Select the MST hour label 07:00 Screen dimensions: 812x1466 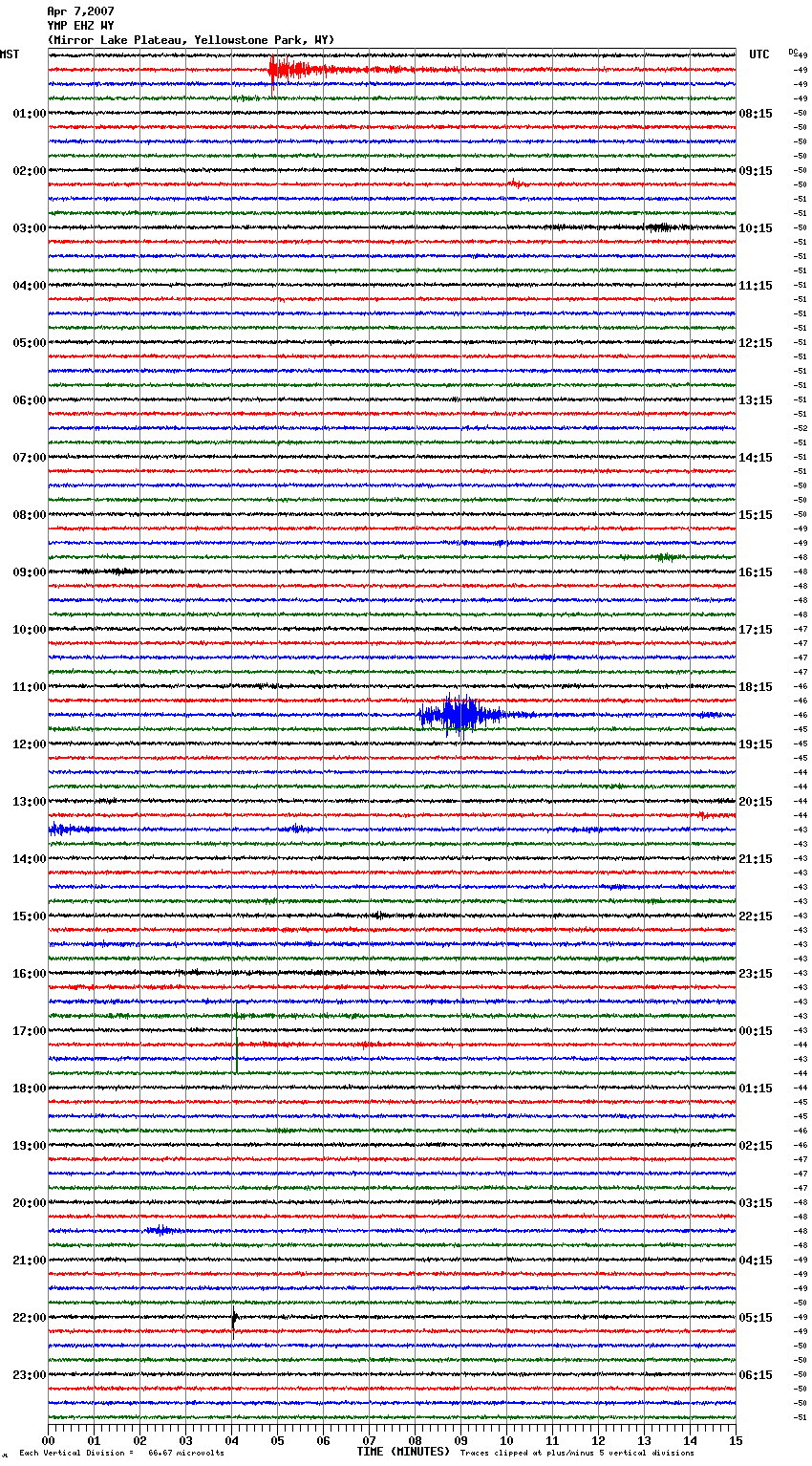30,458
